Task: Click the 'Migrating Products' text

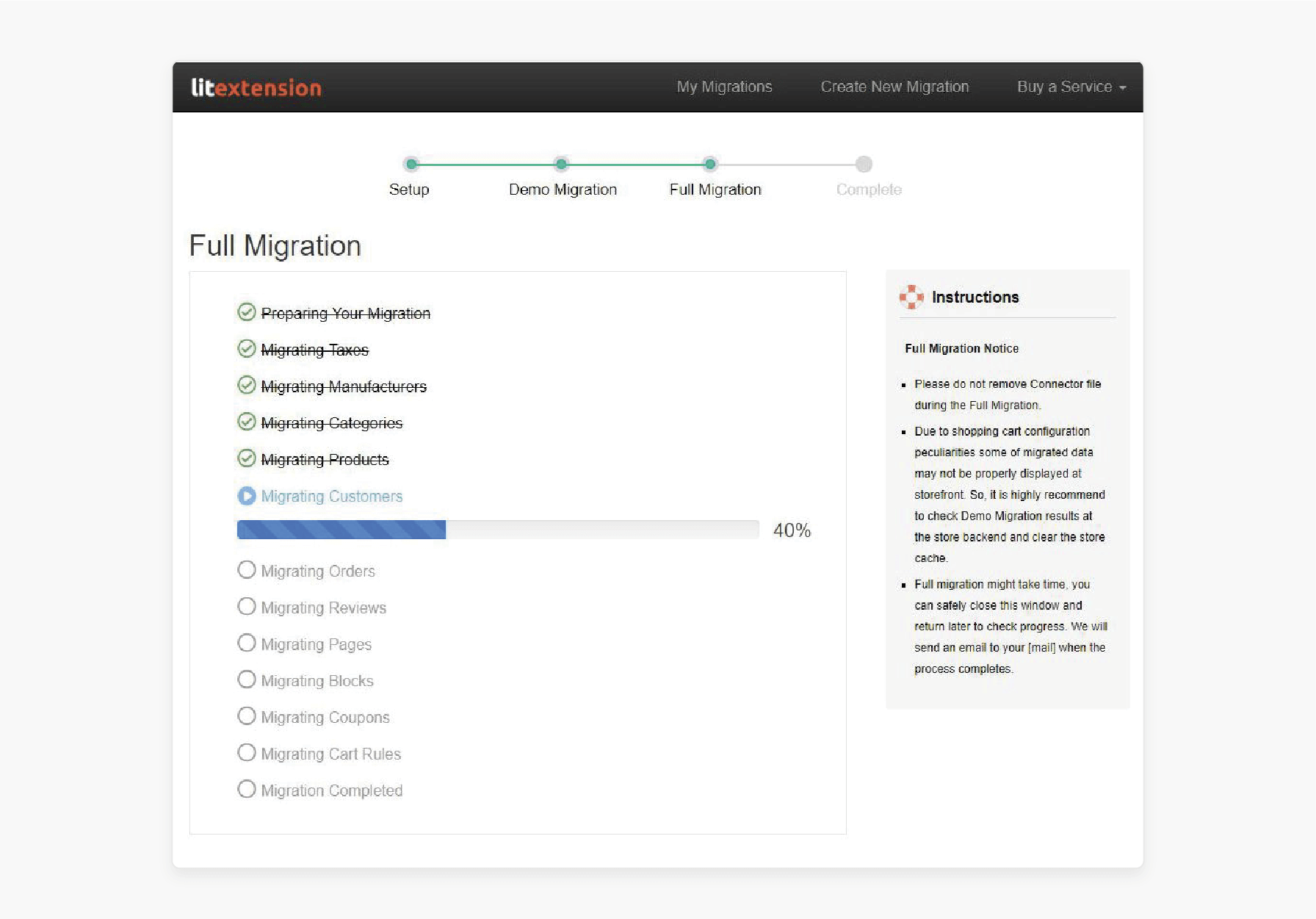Action: tap(325, 460)
